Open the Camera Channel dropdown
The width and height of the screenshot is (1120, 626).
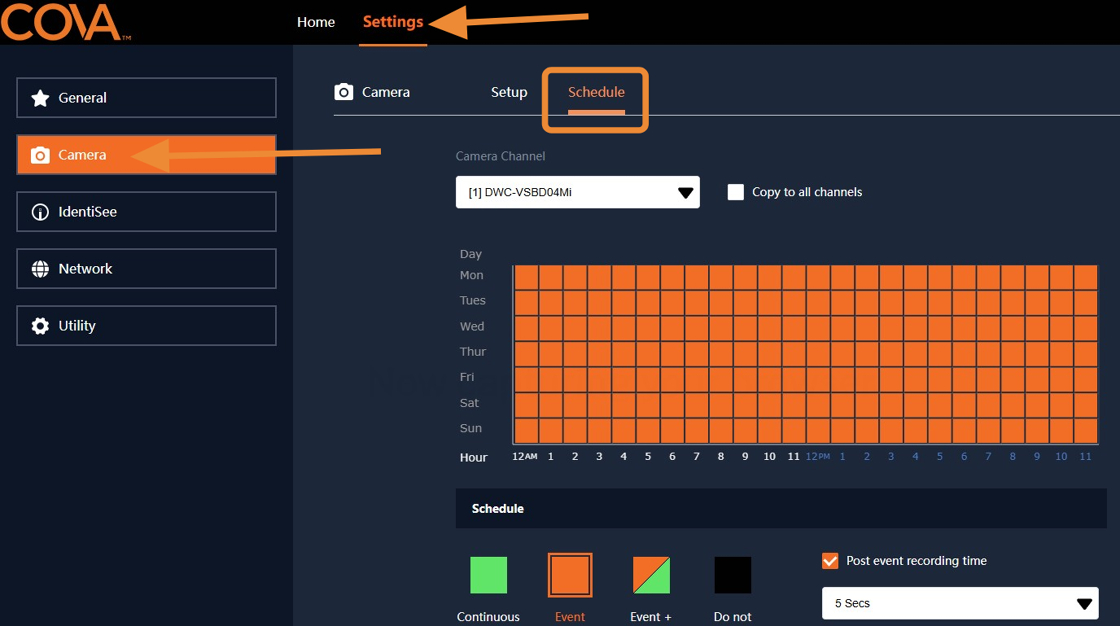coord(577,192)
